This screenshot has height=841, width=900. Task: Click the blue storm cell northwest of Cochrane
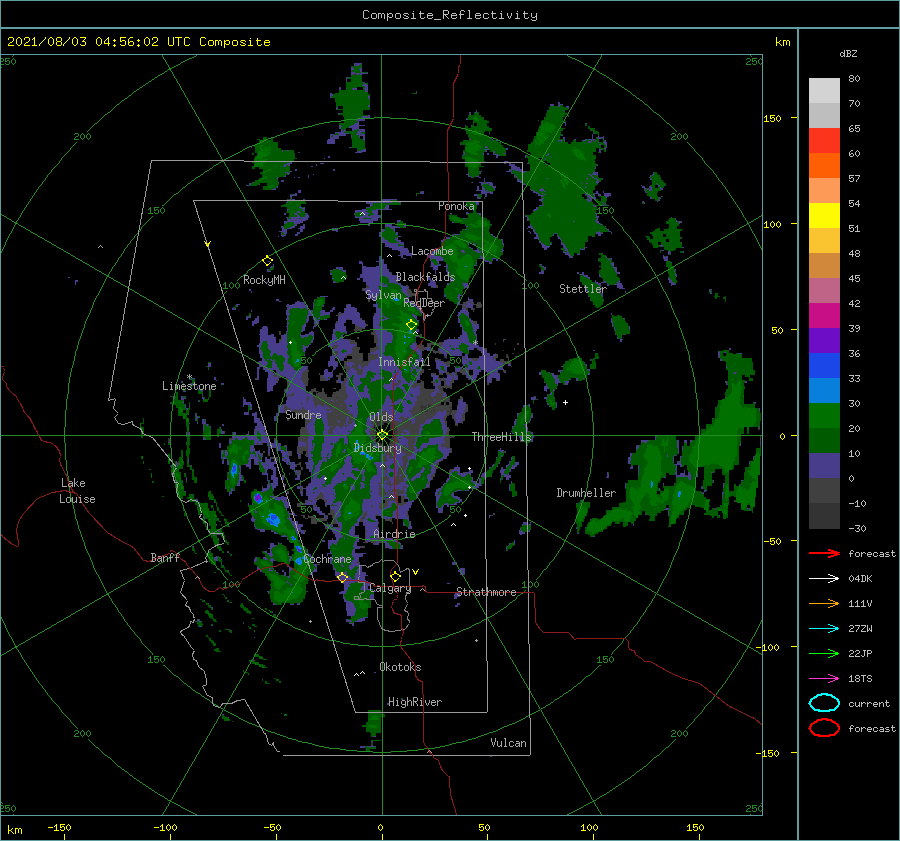pos(273,520)
